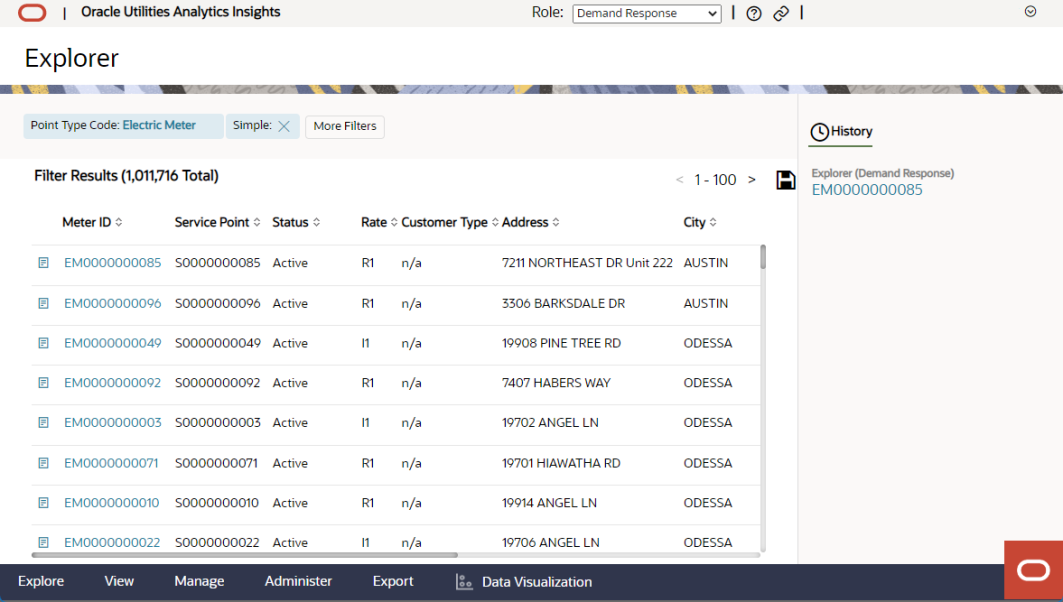Viewport: 1063px width, 602px height.
Task: Open the Export menu
Action: coord(393,582)
